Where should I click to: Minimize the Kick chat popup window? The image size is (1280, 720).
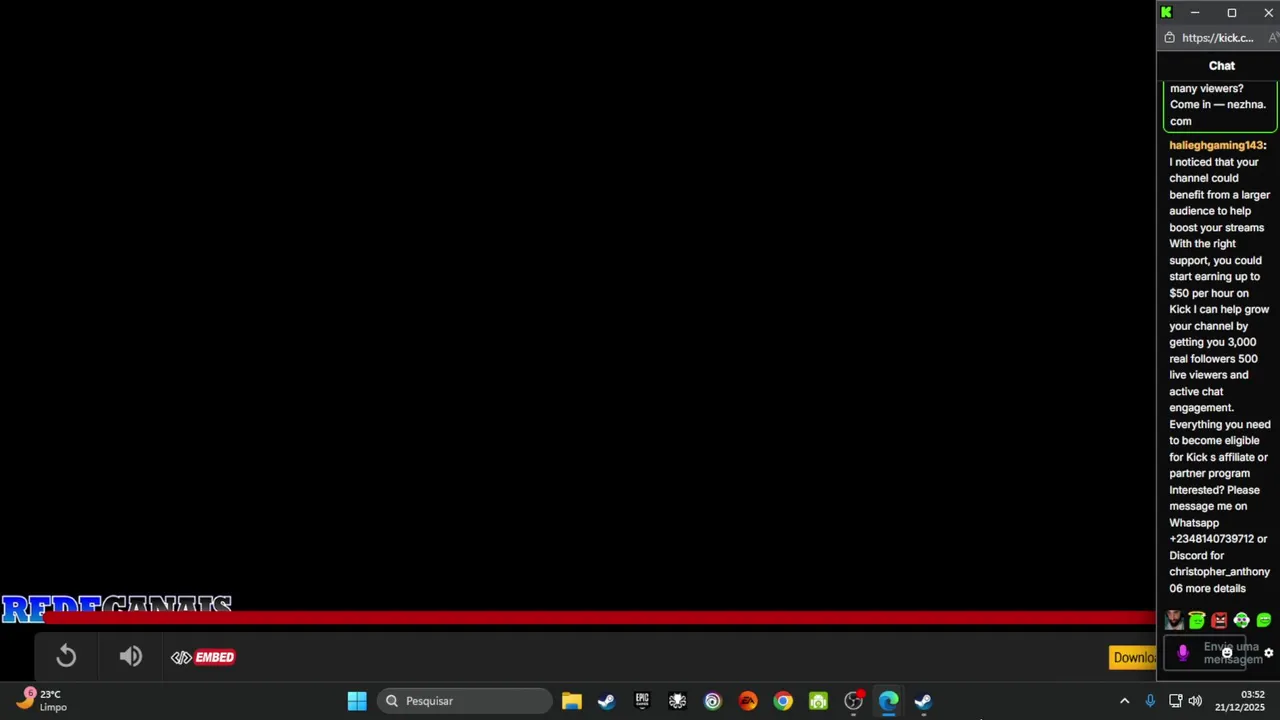[x=1195, y=12]
